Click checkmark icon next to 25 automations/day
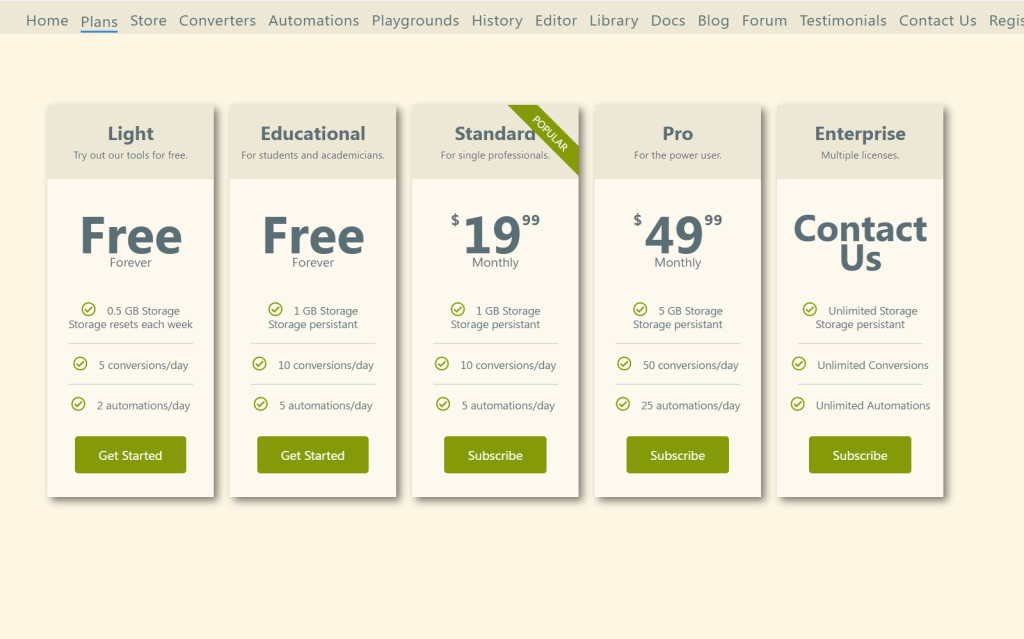 (623, 404)
